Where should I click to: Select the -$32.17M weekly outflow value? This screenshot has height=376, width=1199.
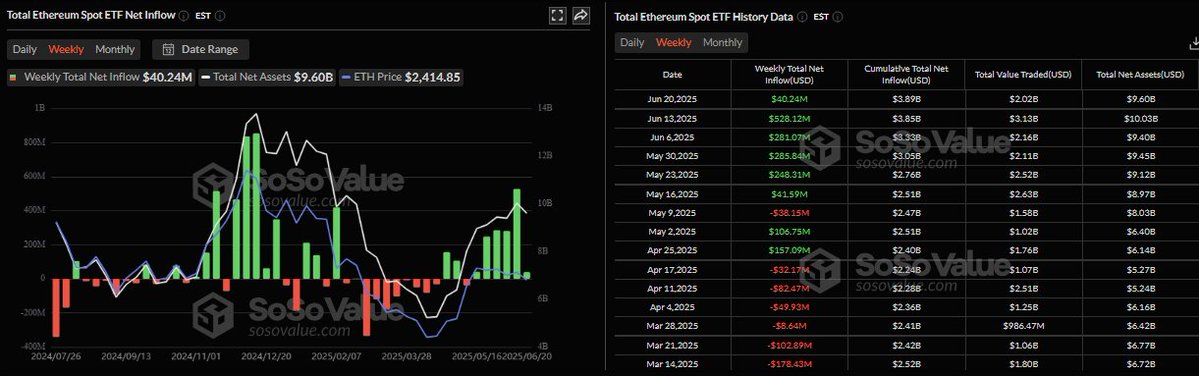click(x=789, y=269)
